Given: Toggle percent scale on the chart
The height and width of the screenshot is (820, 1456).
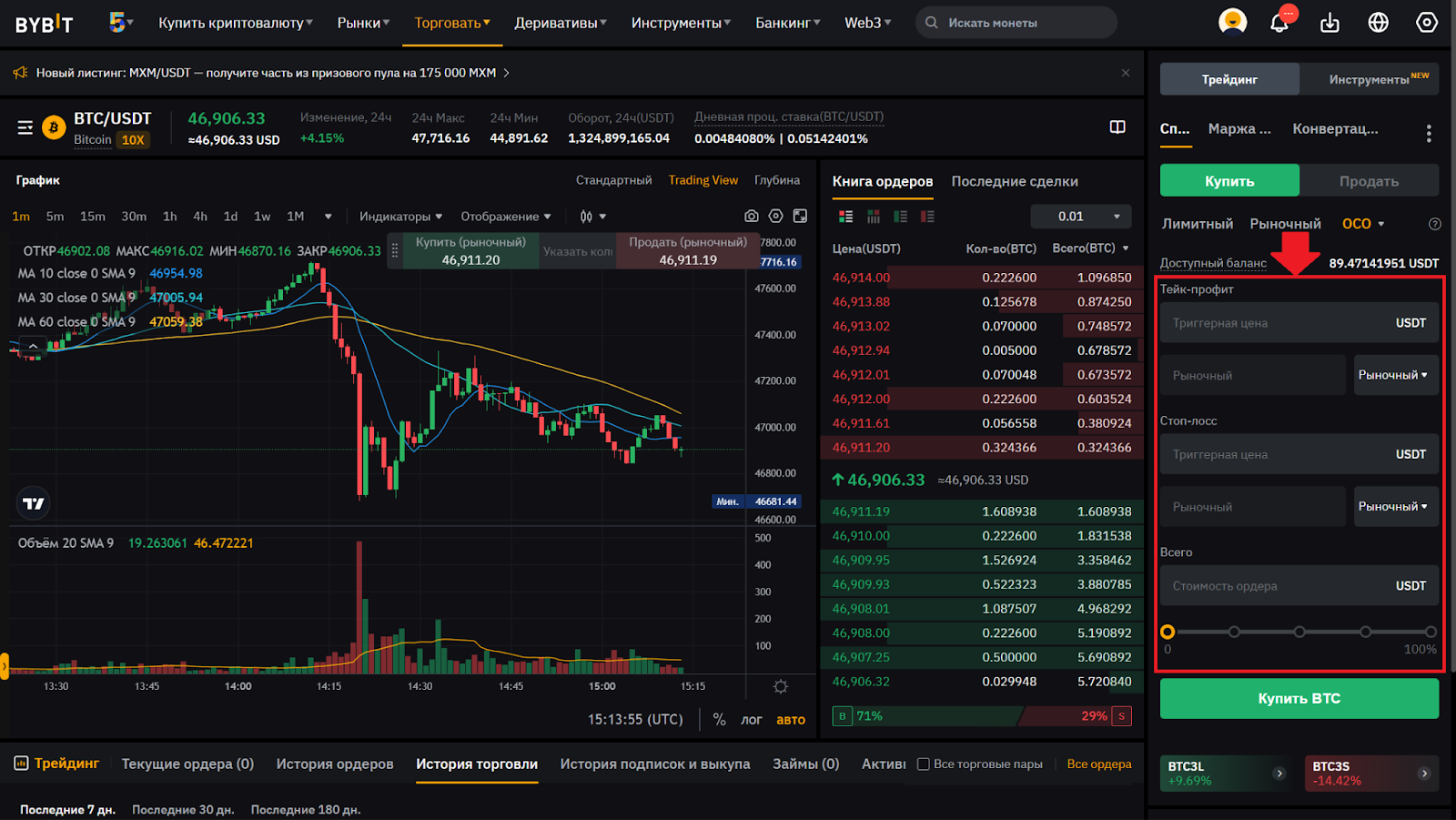Looking at the screenshot, I should click(x=719, y=719).
